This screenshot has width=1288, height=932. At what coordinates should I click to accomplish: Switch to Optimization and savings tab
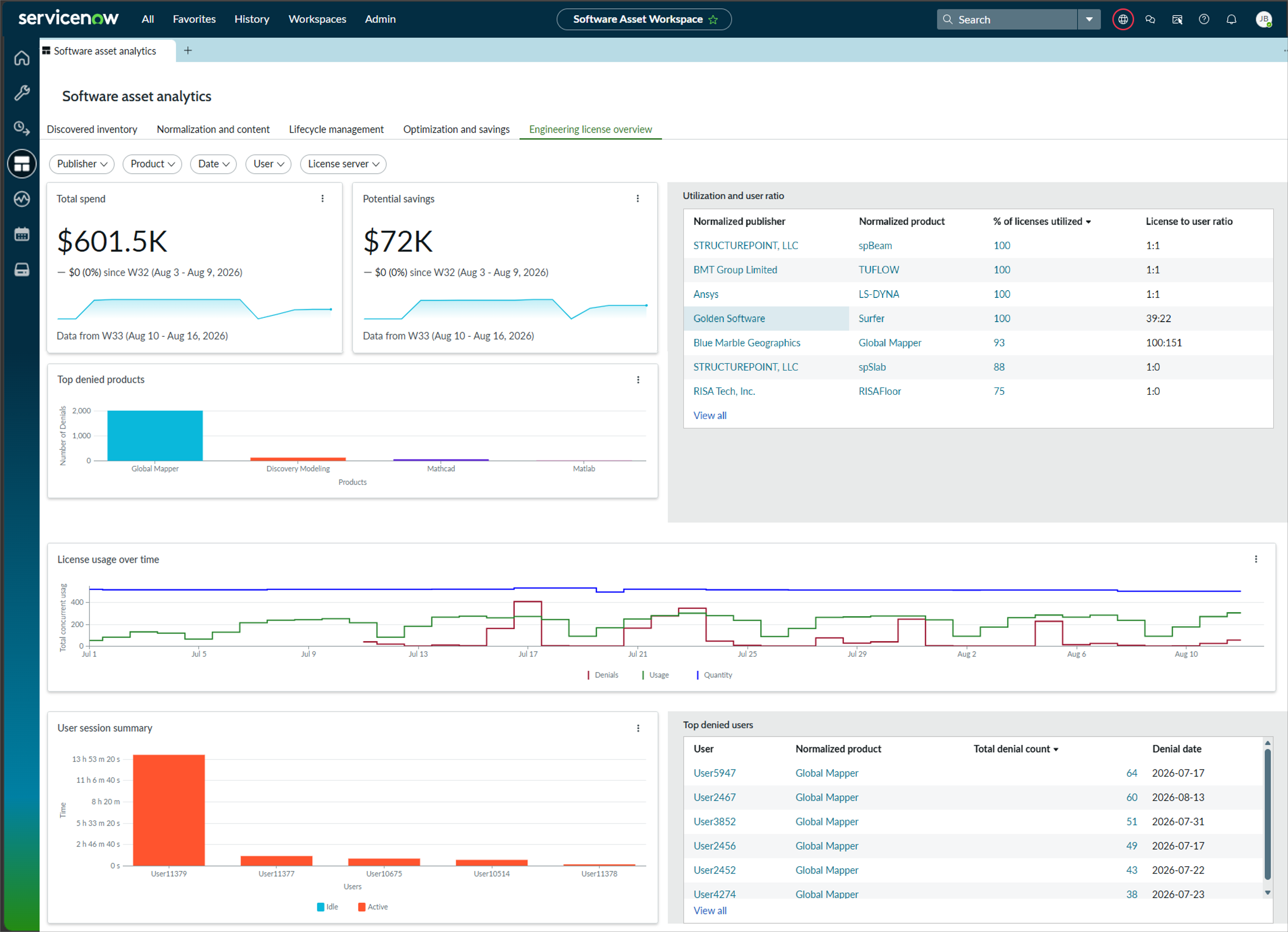click(456, 129)
